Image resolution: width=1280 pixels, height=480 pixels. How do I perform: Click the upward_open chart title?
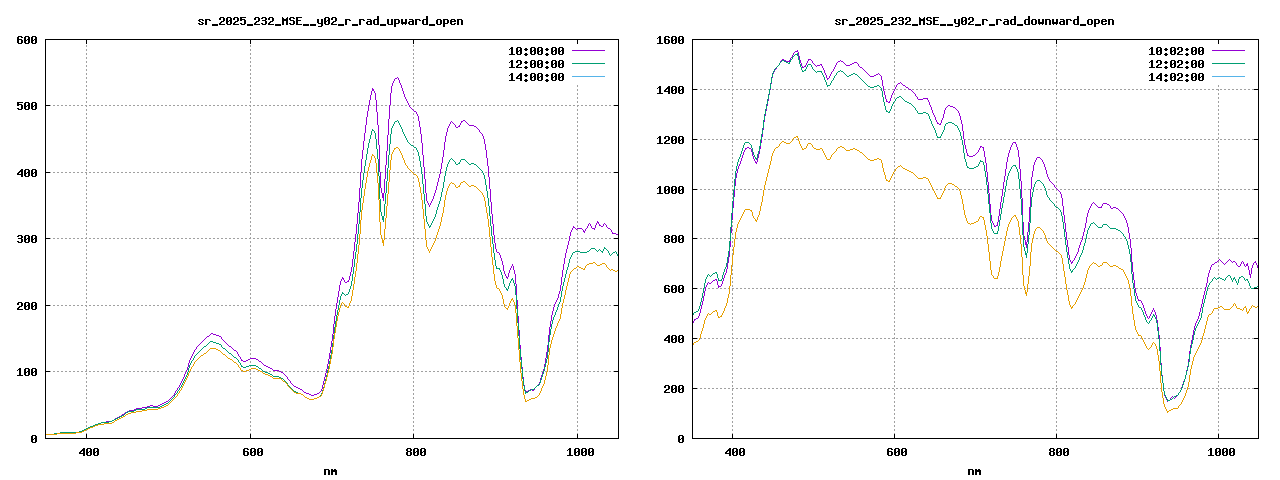pyautogui.click(x=330, y=21)
